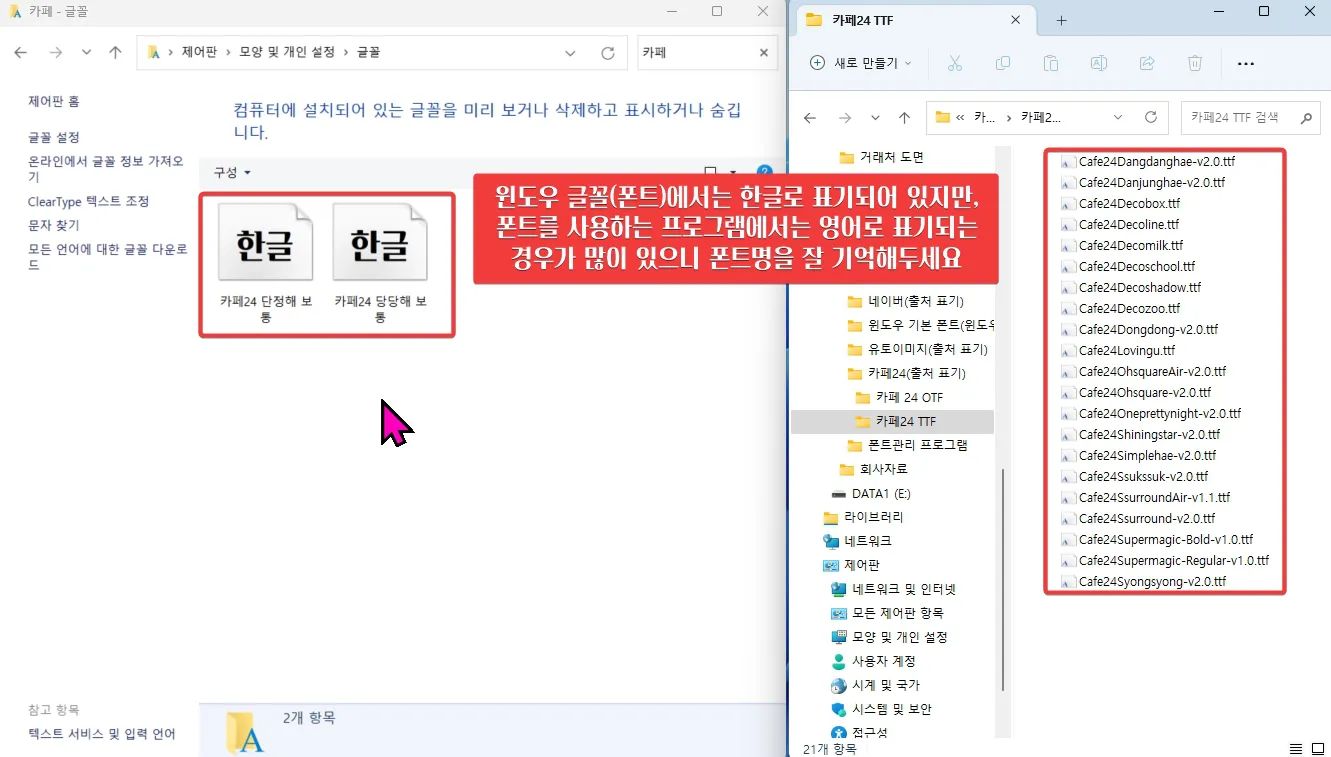Click the Rename icon in File Explorer toolbar
This screenshot has width=1331, height=757.
point(1098,63)
